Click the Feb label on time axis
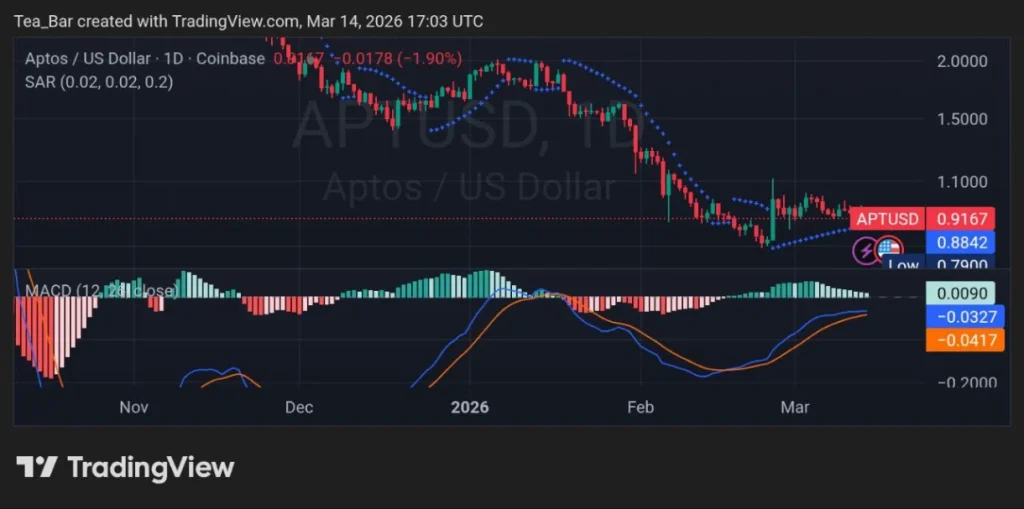 coord(640,407)
